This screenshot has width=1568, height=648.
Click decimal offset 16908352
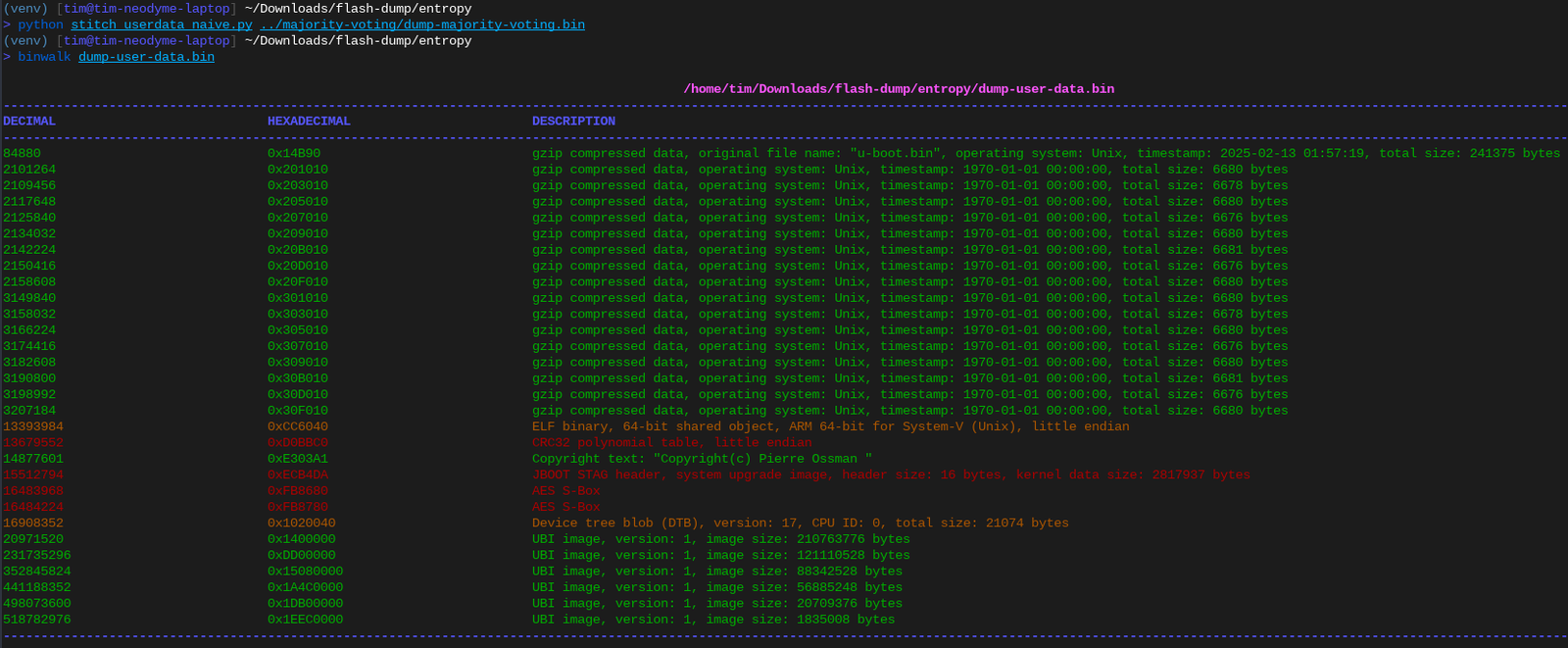tap(33, 523)
